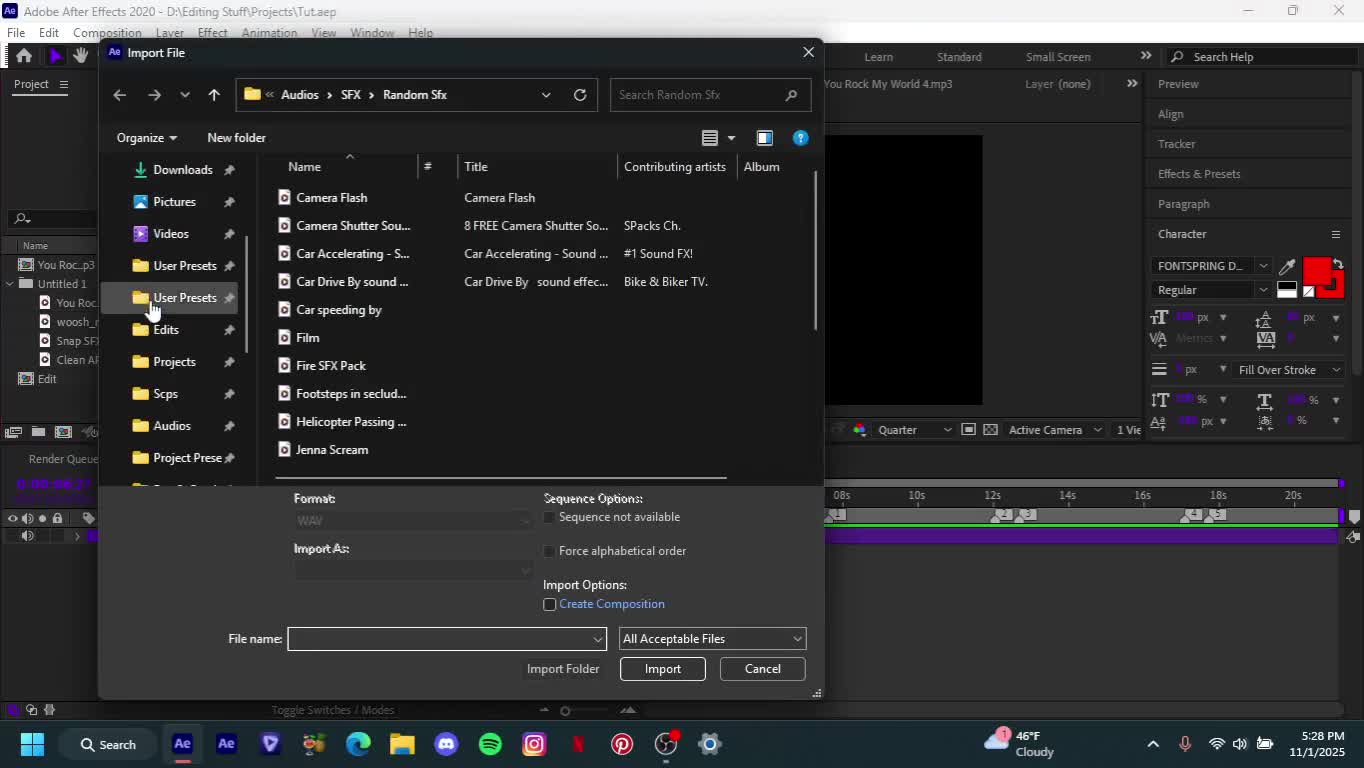This screenshot has height=768, width=1364.
Task: Open the Composition menu
Action: tap(107, 33)
